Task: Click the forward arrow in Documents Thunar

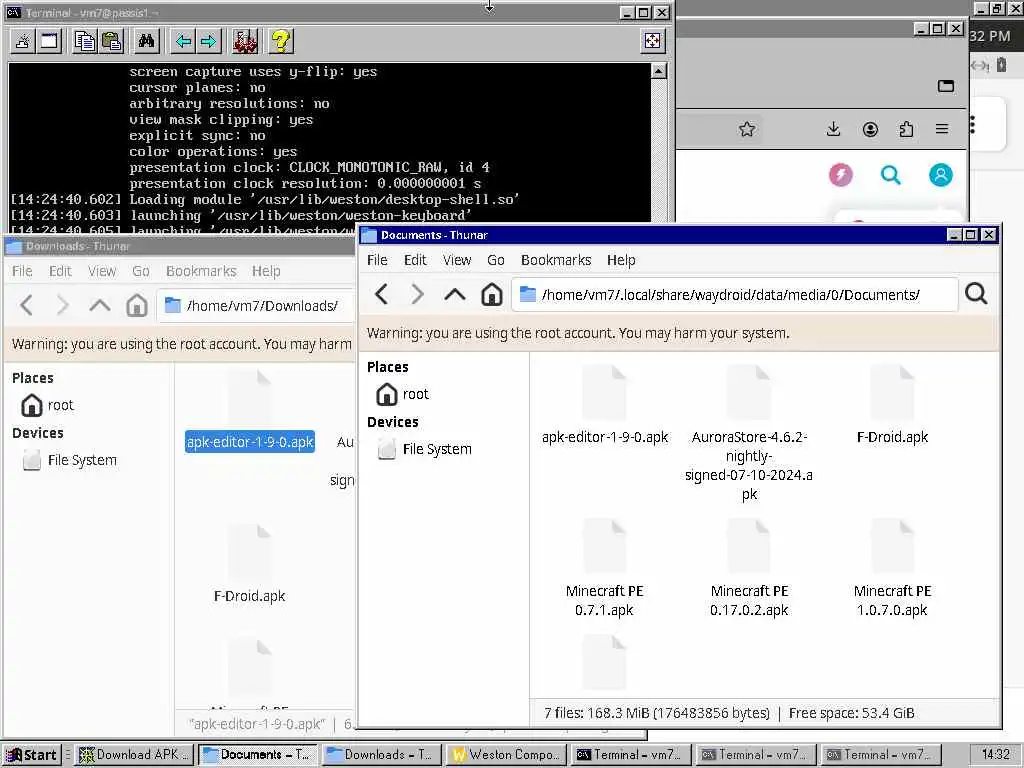Action: [418, 295]
